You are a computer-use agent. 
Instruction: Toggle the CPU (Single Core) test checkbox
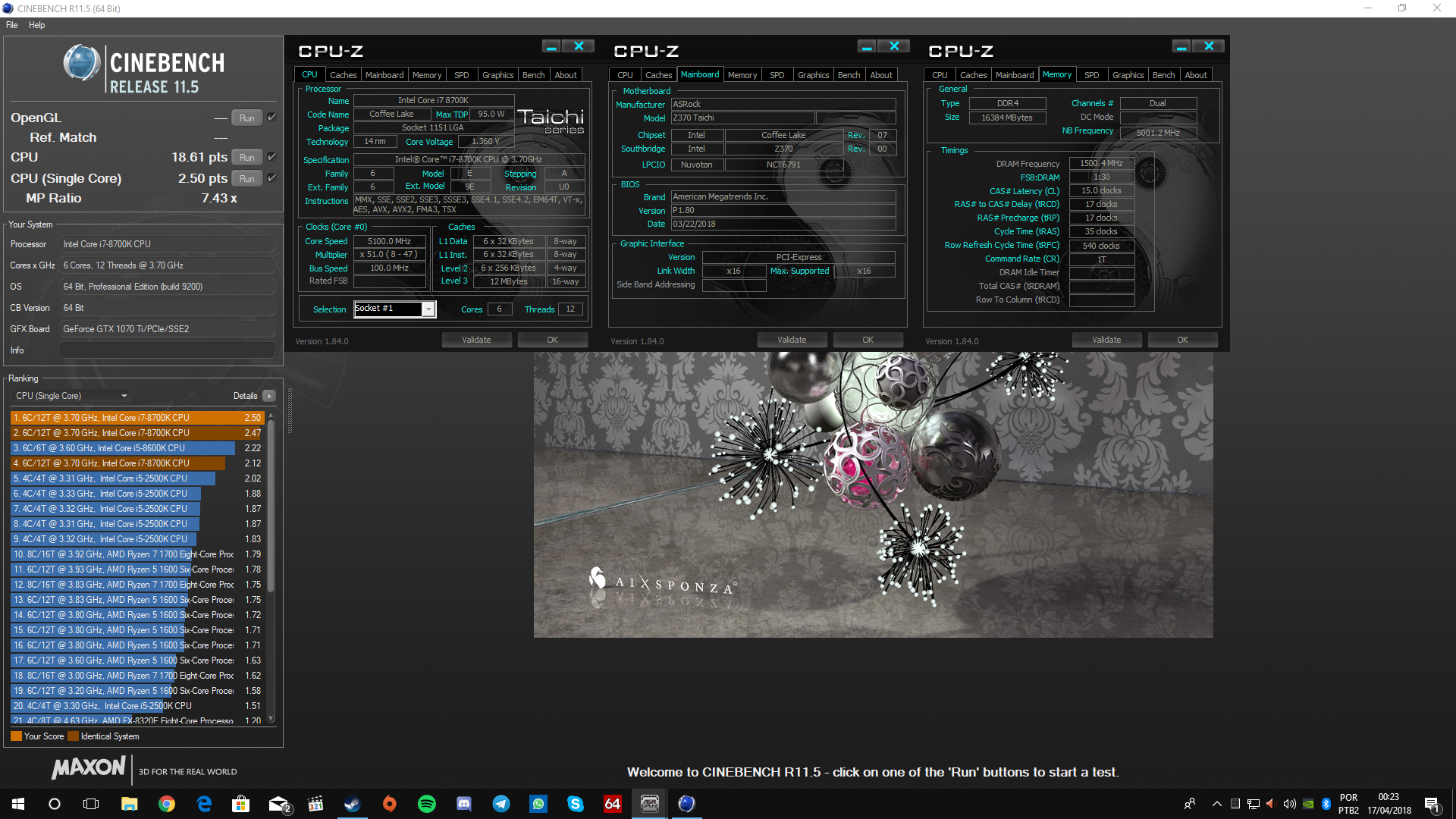click(271, 178)
